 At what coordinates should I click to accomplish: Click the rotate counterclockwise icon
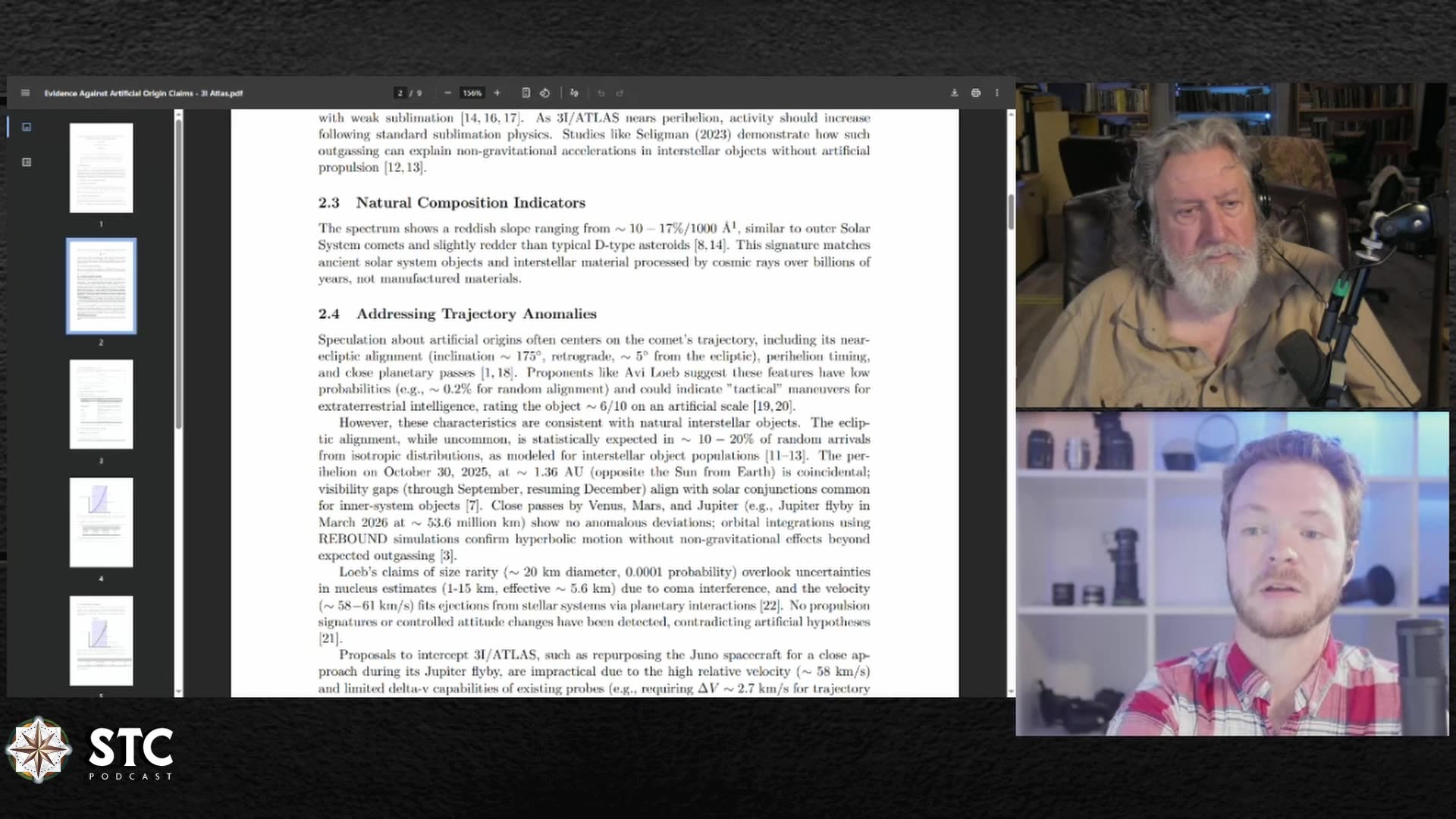click(x=544, y=93)
